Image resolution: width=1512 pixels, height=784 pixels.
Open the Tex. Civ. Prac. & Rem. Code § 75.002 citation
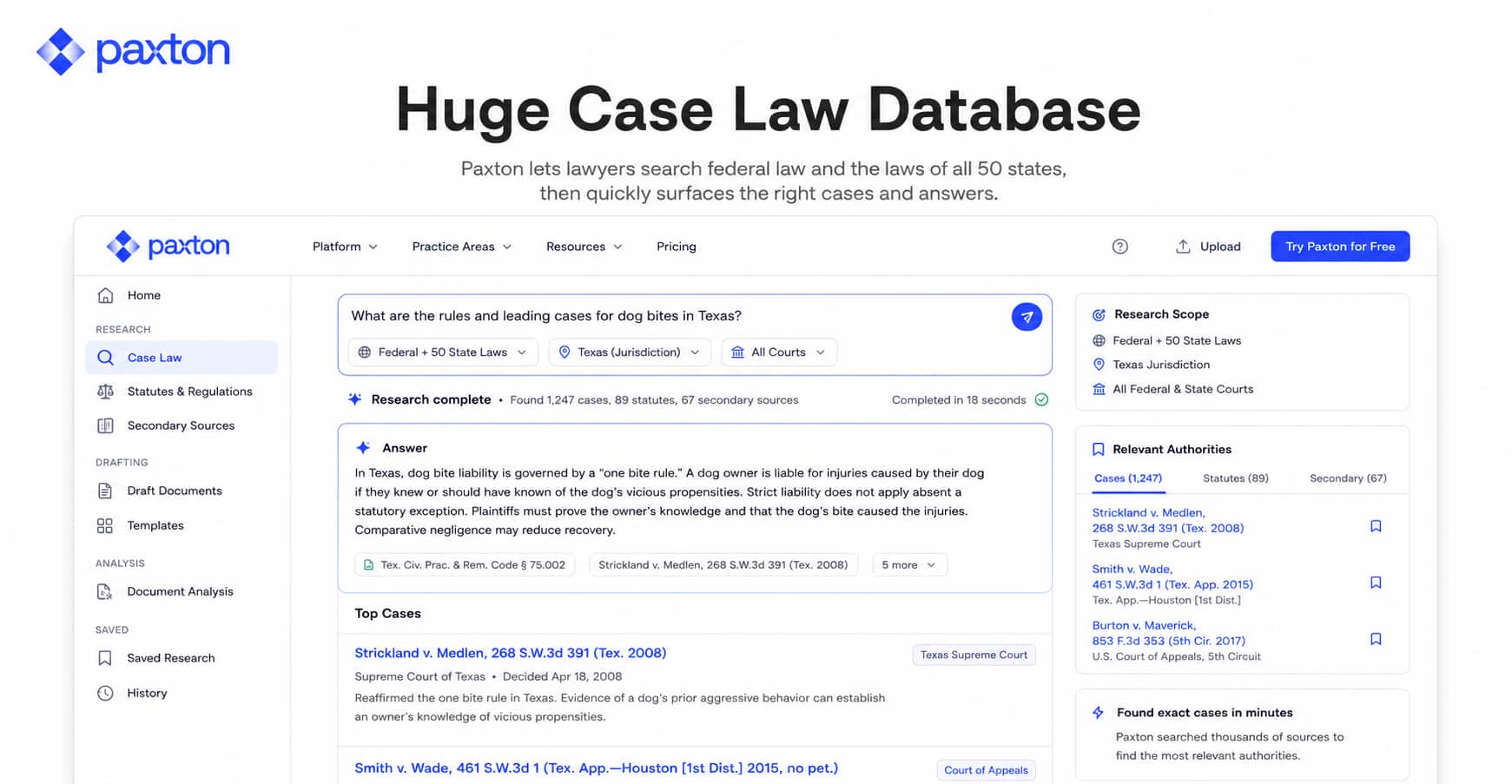pyautogui.click(x=465, y=565)
